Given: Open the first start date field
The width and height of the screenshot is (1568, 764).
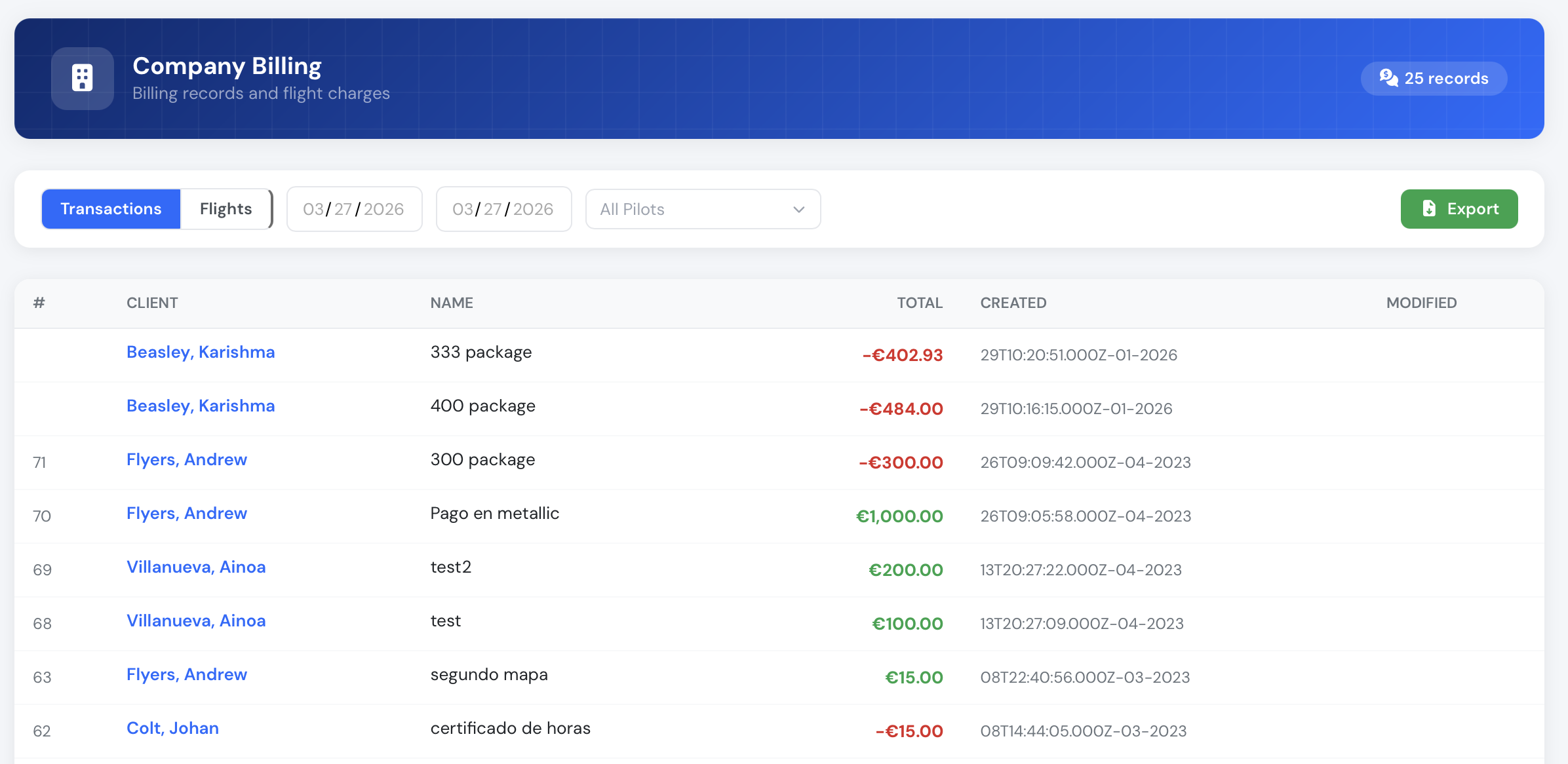Looking at the screenshot, I should 354,209.
